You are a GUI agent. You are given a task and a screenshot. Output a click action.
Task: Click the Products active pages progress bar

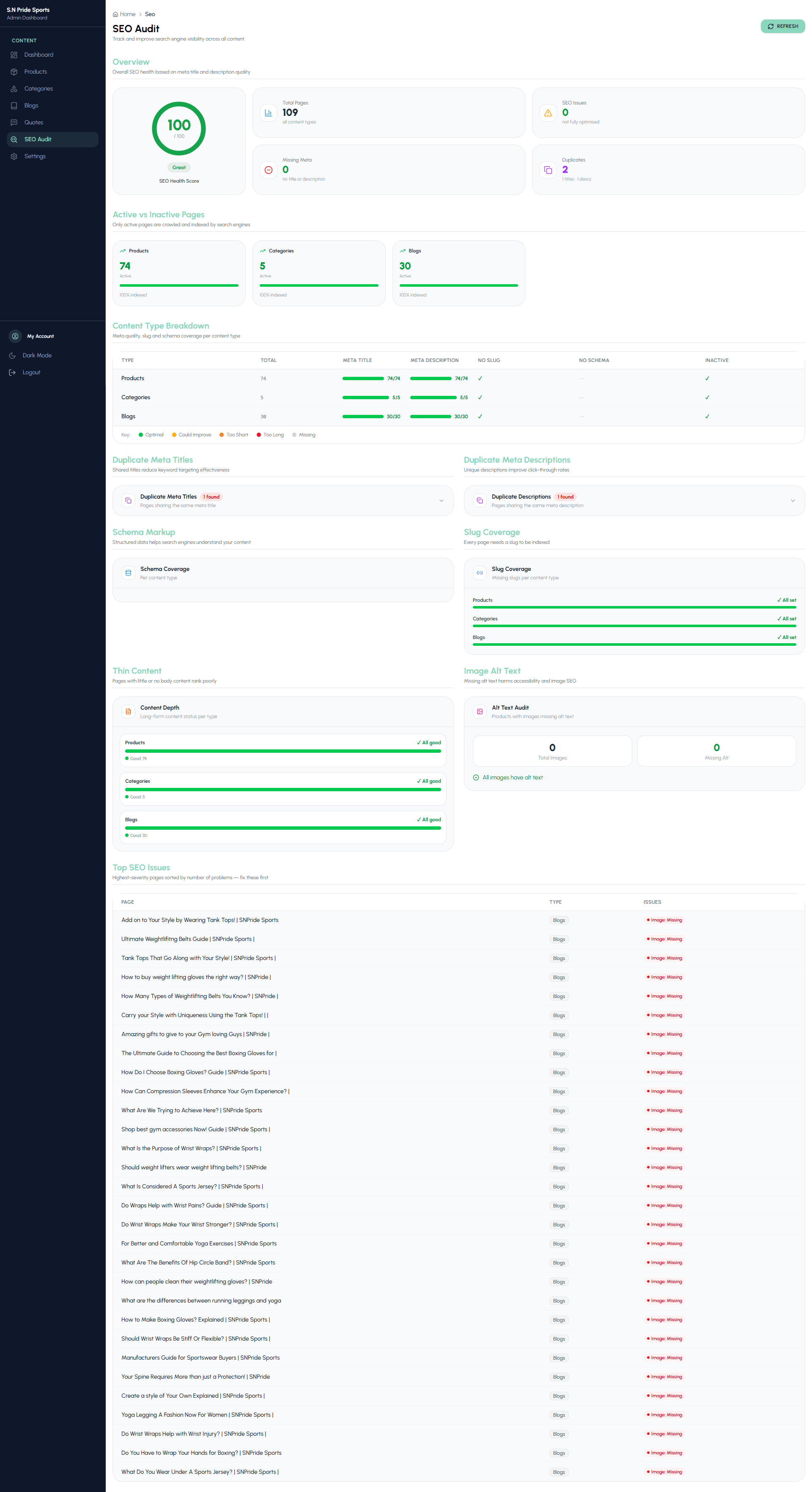(x=179, y=285)
